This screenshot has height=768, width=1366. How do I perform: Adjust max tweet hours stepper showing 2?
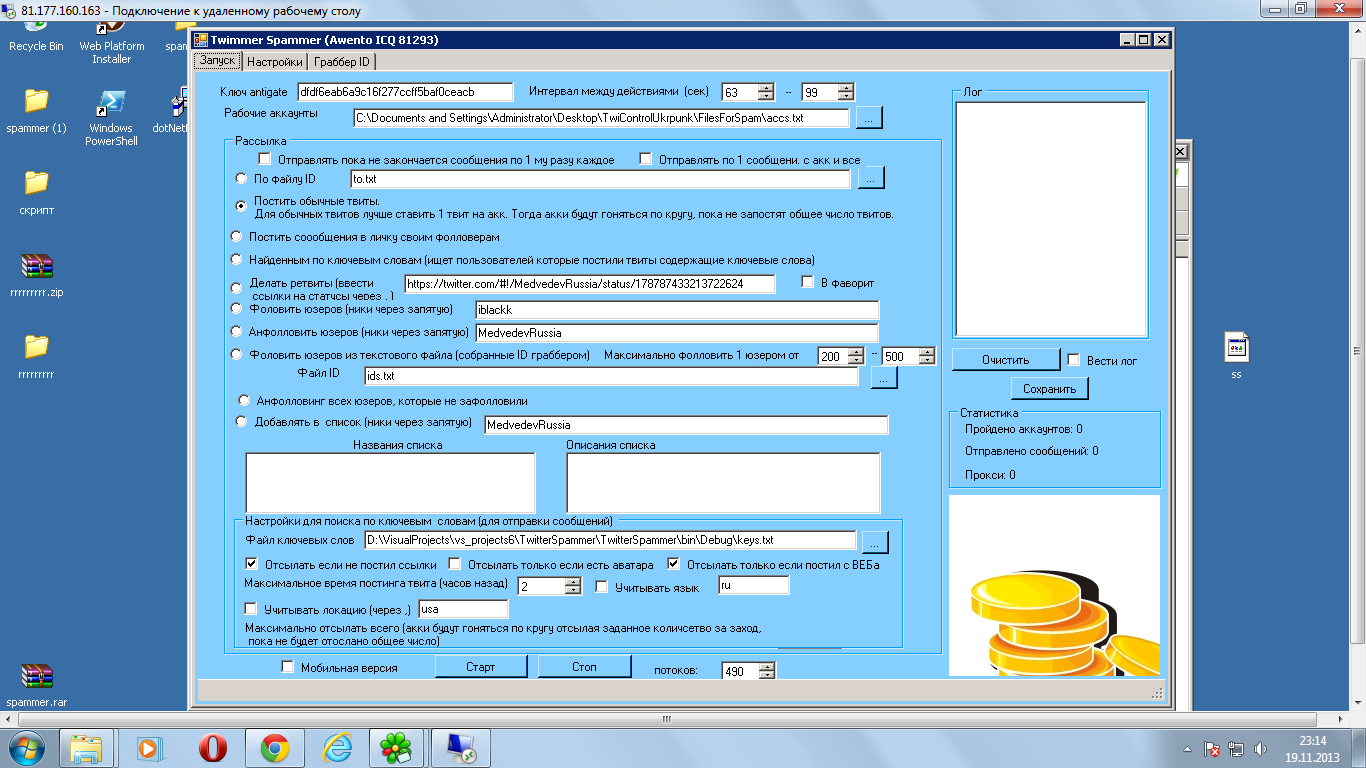click(x=573, y=586)
